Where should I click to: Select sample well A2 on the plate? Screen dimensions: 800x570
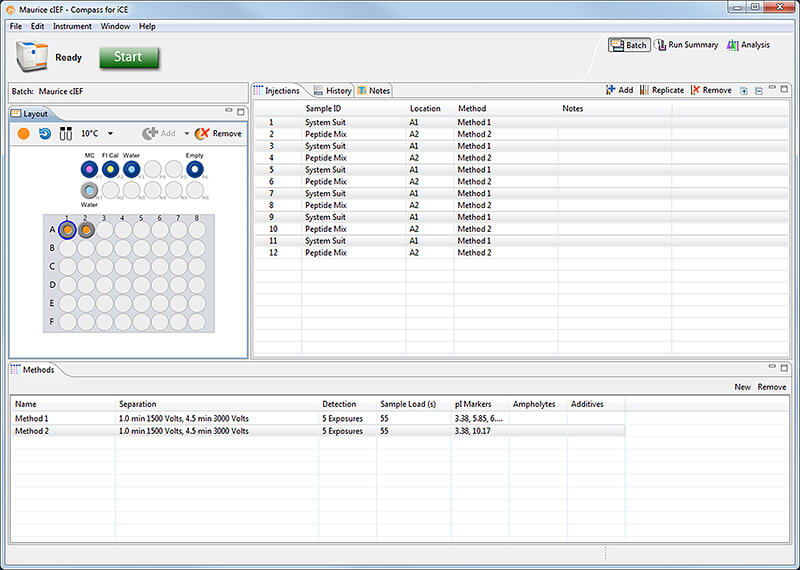[x=86, y=230]
